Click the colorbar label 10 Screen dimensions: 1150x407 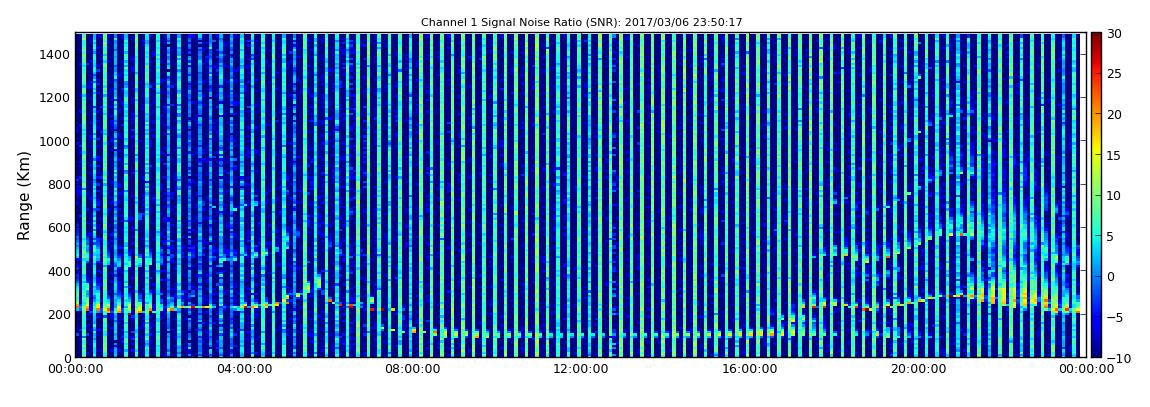point(1114,196)
